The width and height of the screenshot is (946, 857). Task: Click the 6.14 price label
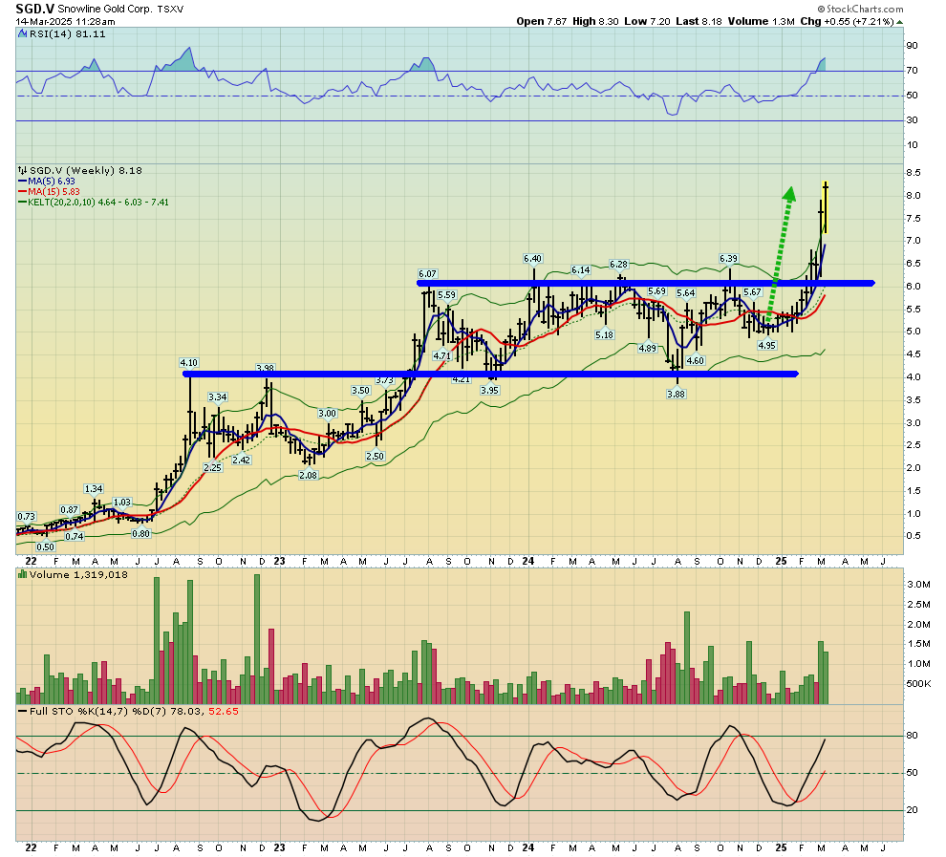(580, 270)
